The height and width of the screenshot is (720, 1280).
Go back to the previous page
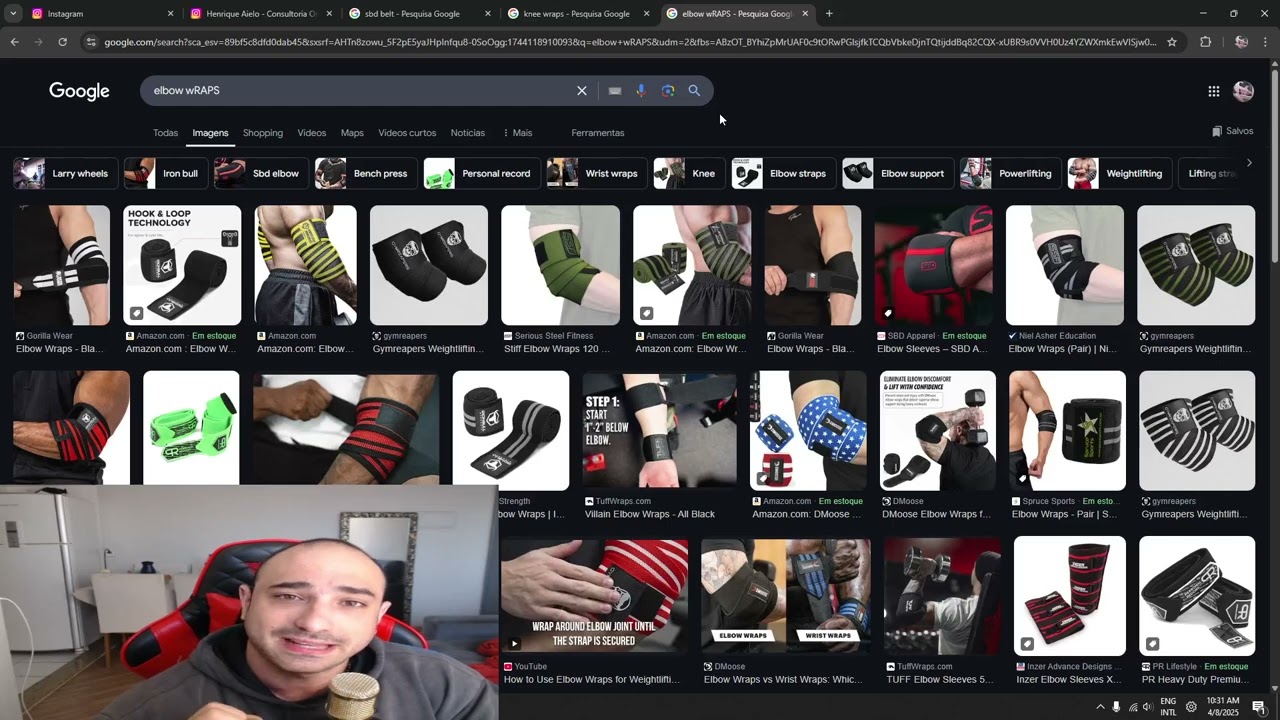pos(14,42)
